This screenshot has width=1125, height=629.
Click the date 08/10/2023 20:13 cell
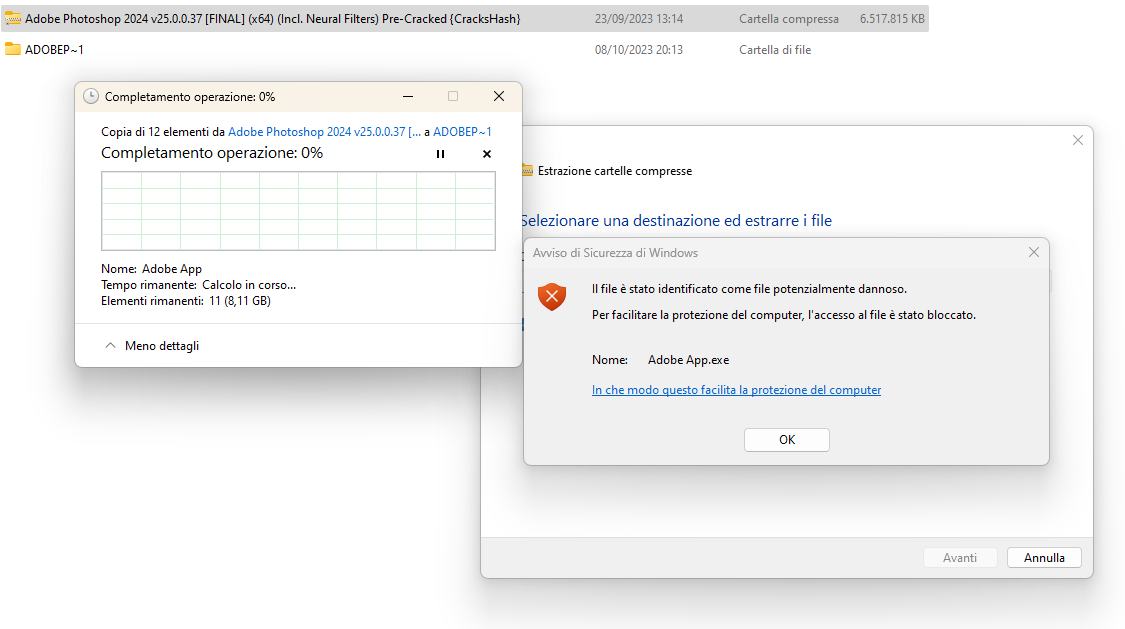click(639, 50)
